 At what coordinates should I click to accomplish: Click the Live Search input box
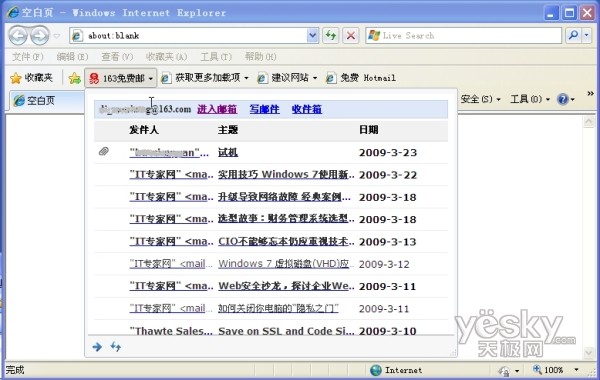pyautogui.click(x=463, y=36)
